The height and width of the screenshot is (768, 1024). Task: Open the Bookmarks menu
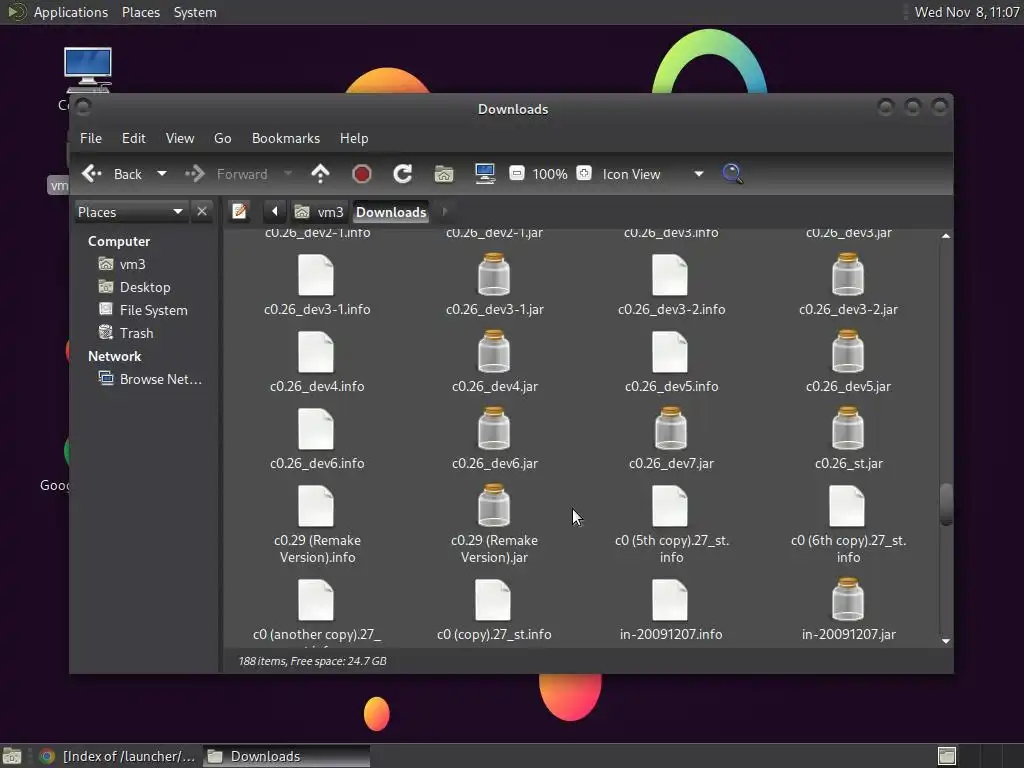click(x=286, y=138)
